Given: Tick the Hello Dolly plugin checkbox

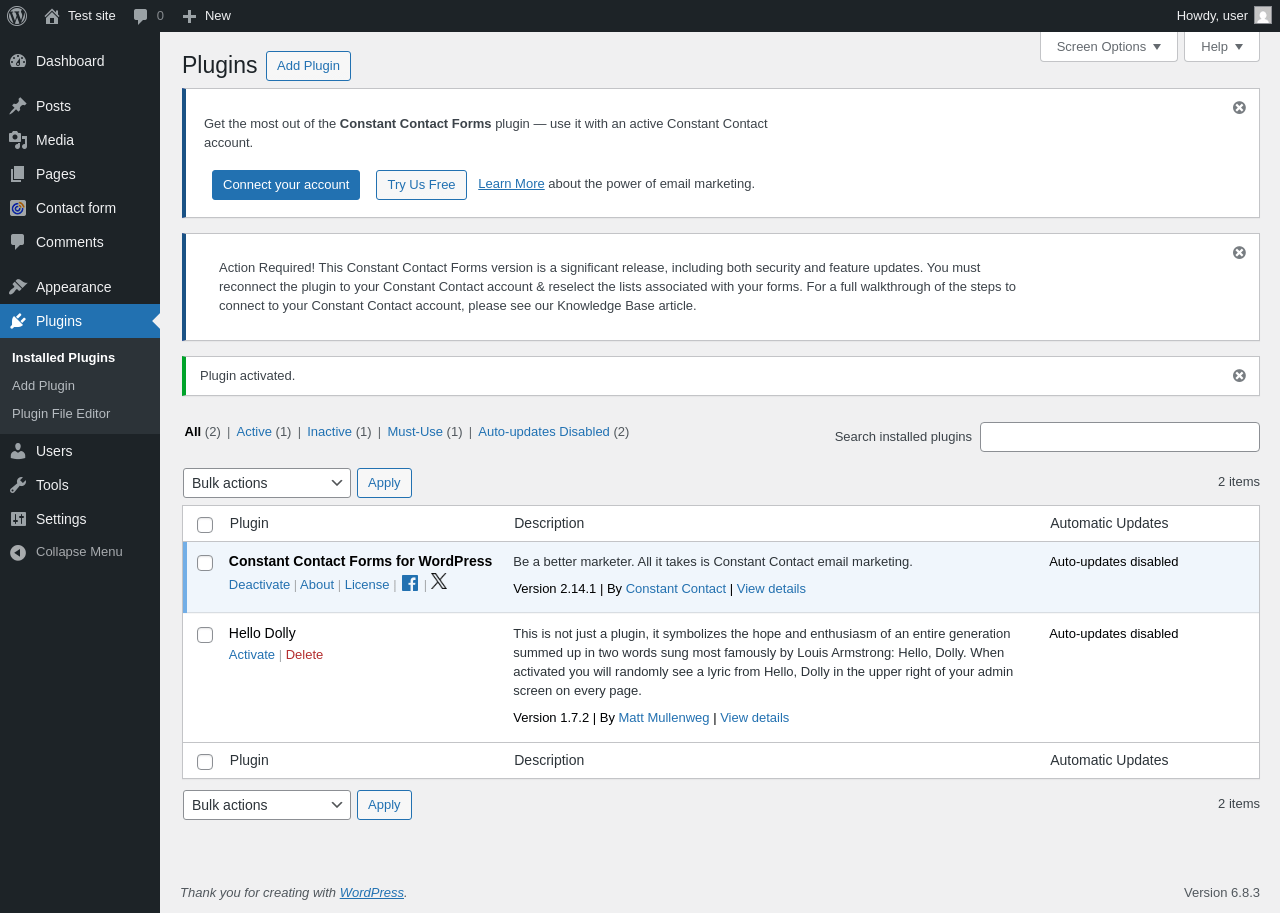Looking at the screenshot, I should coord(205,635).
